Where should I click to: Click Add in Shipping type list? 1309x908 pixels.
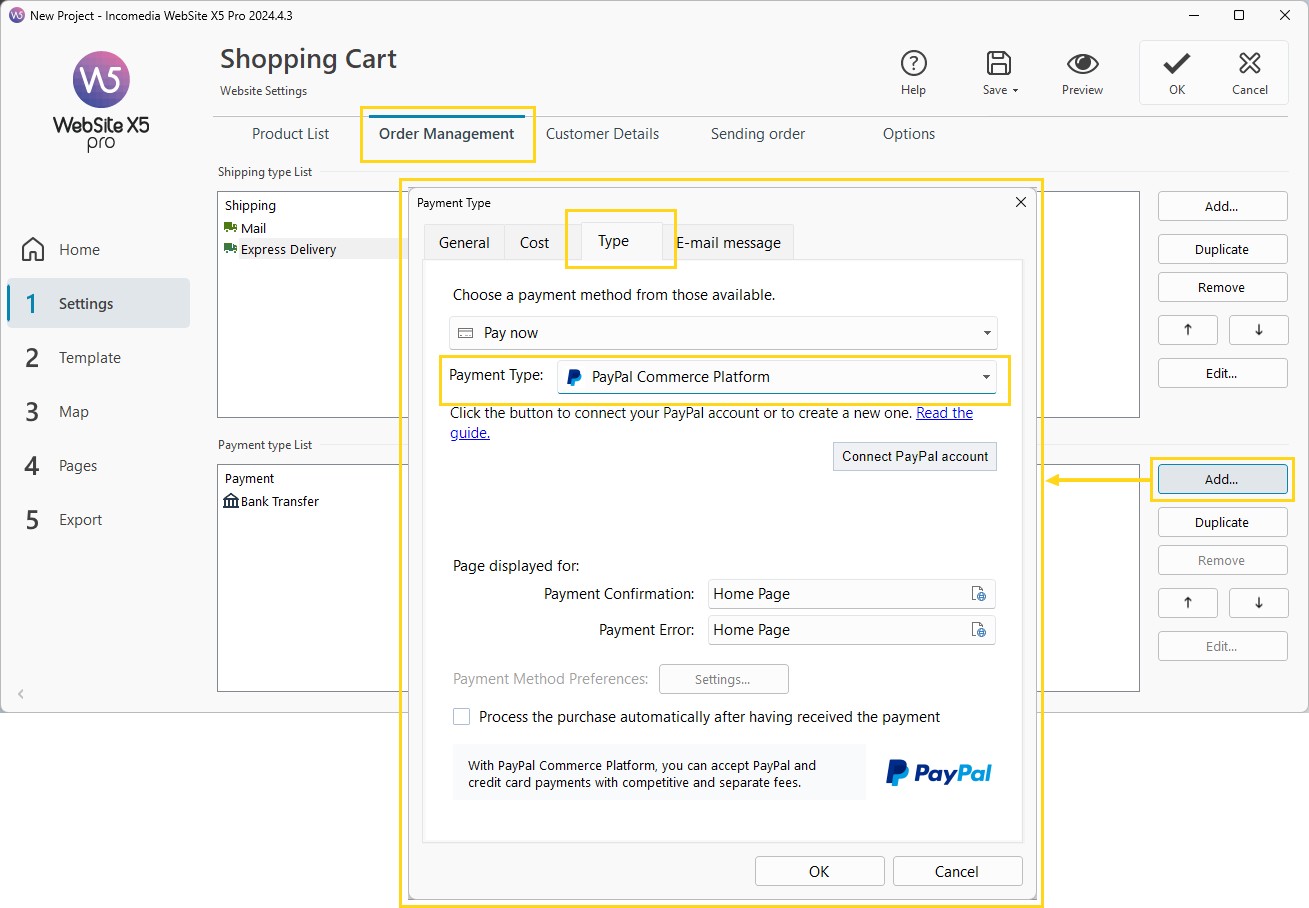(x=1222, y=206)
